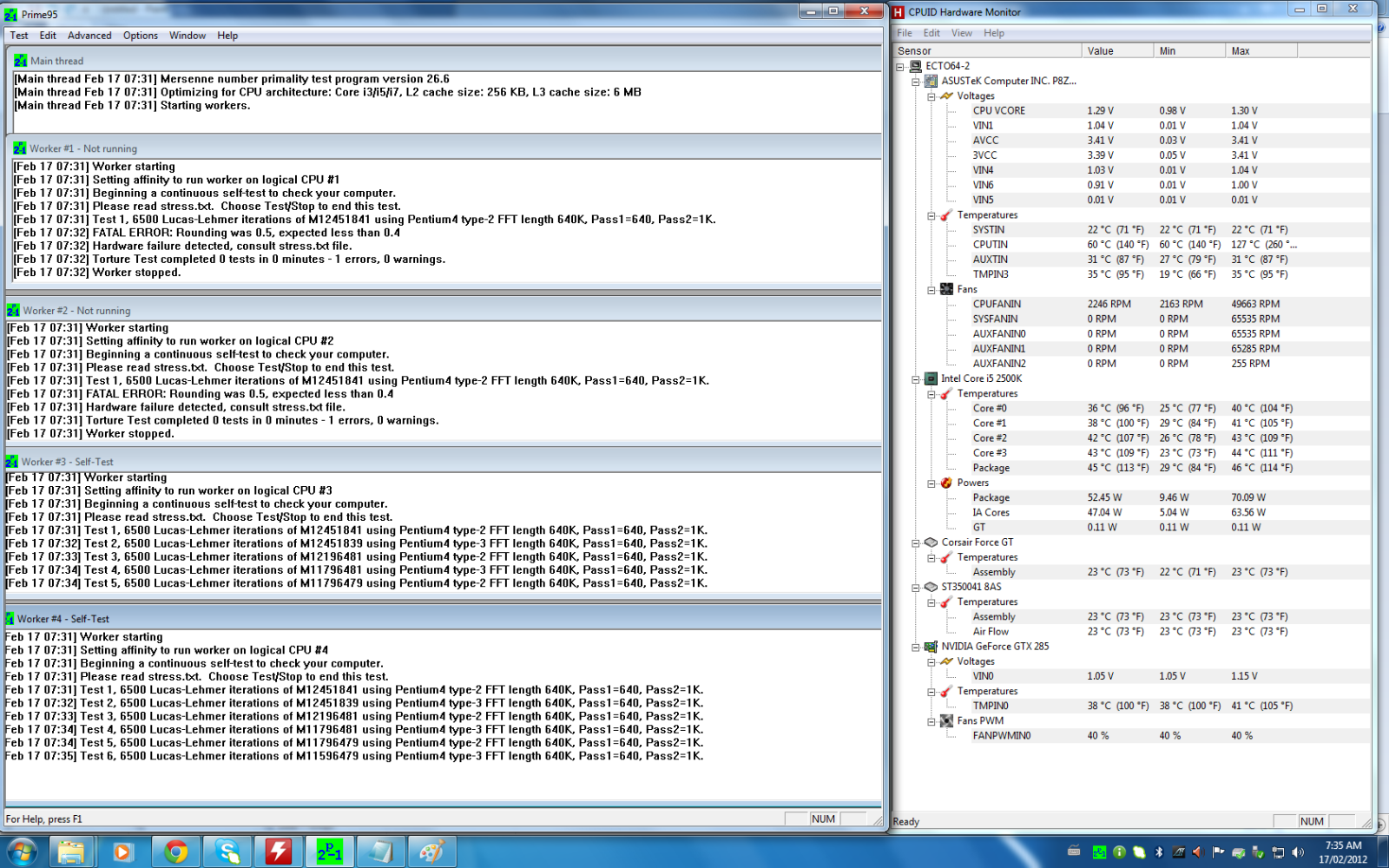Viewport: 1389px width, 868px height.
Task: Collapse the Intel Core i5 2500K node
Action: point(916,379)
